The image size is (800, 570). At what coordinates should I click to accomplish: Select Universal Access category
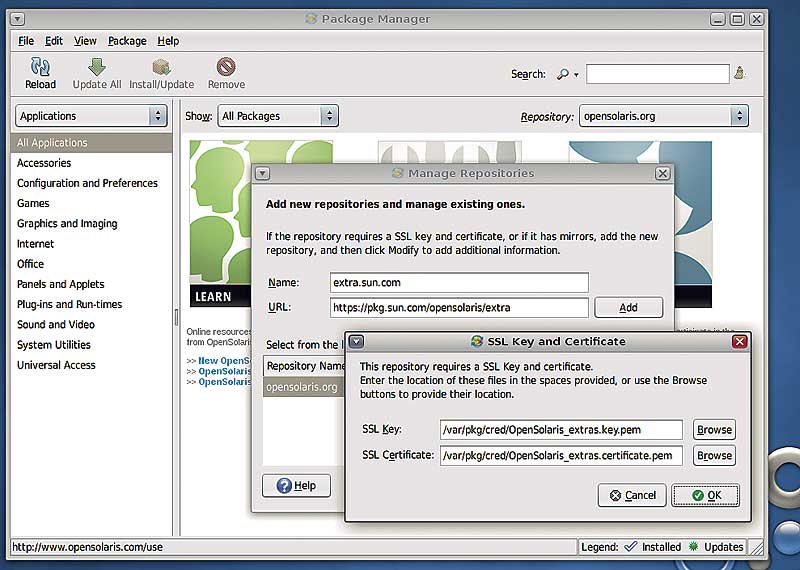[91, 365]
